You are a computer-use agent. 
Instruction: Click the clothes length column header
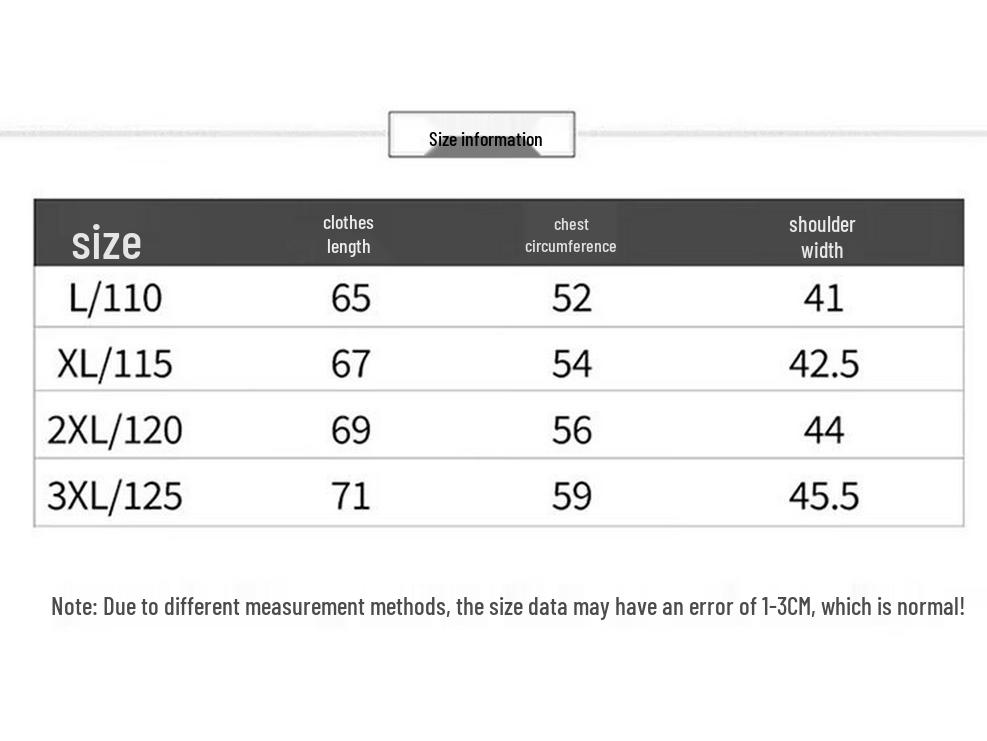click(348, 234)
